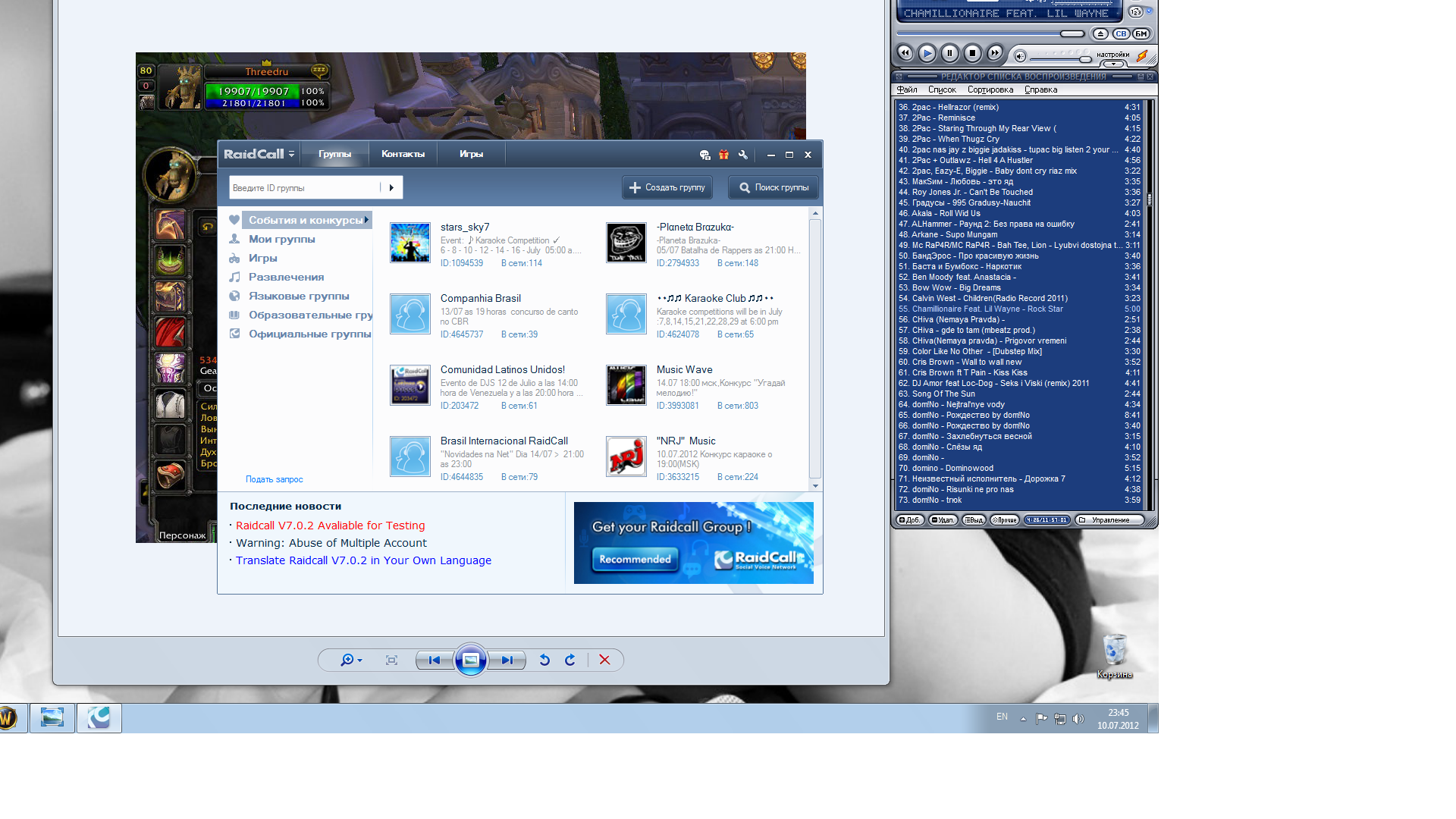
Task: Select Языковые группы in the sidebar
Action: [x=299, y=296]
